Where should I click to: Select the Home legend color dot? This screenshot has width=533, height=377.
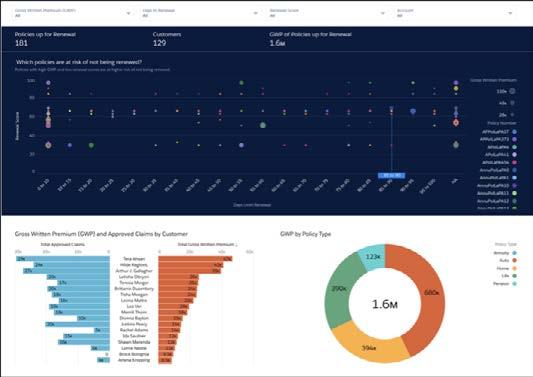[x=514, y=268]
